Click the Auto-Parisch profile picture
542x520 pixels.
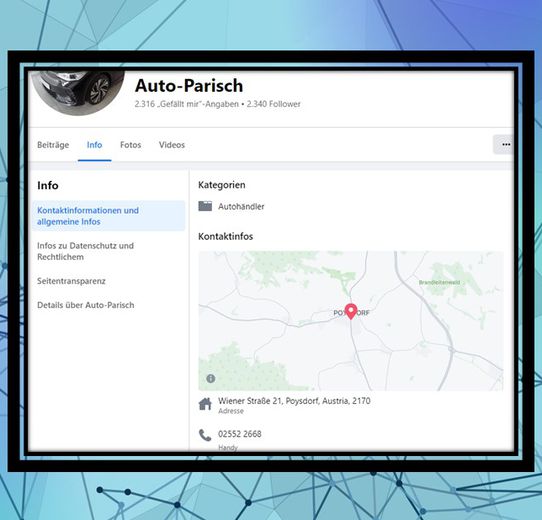pyautogui.click(x=78, y=92)
